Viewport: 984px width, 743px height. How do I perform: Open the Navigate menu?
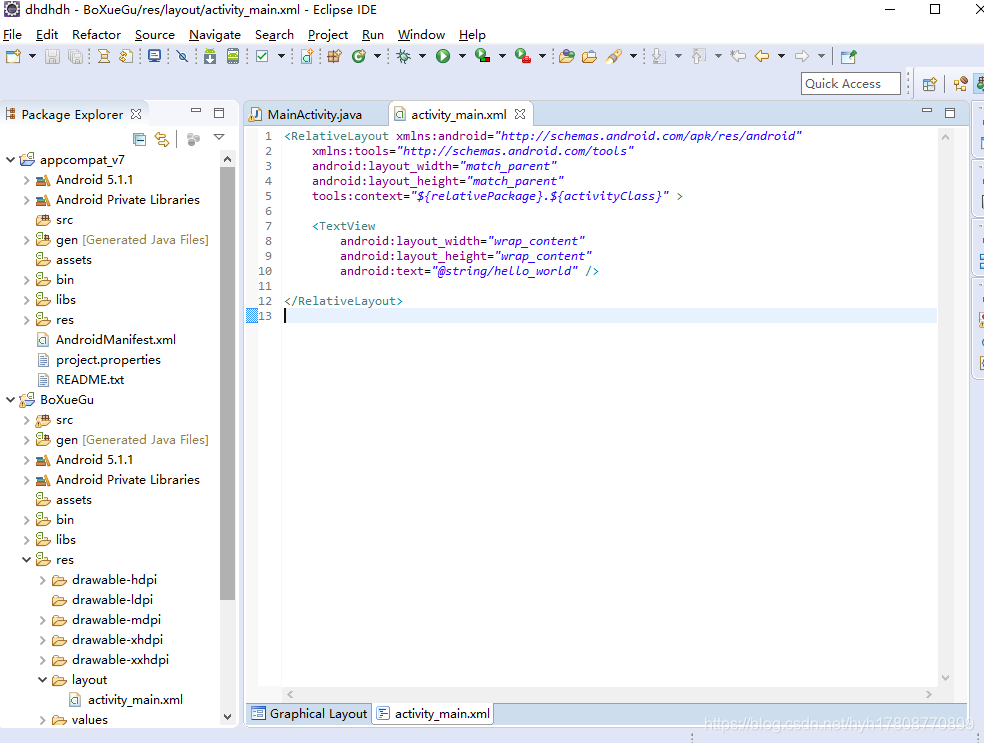215,35
